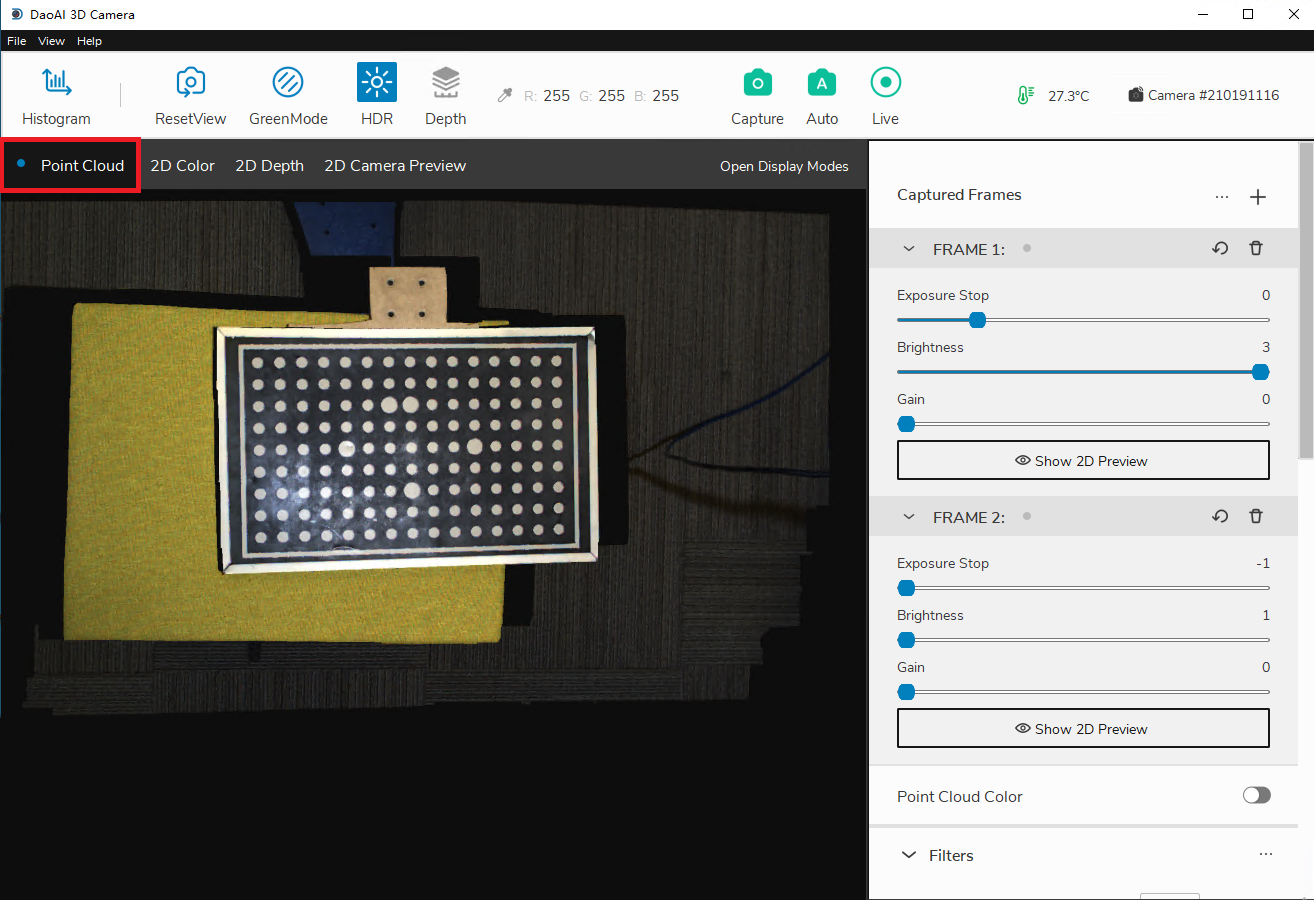Switch to the 2D Depth tab
This screenshot has width=1314, height=900.
tap(269, 166)
